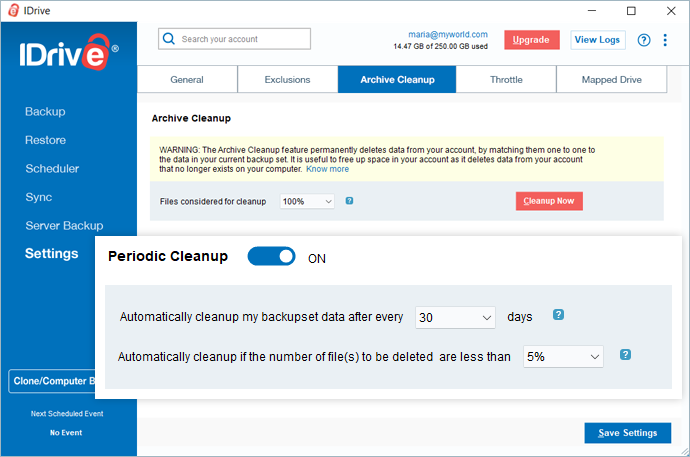The image size is (690, 457).
Task: Close the IDrive window
Action: click(671, 11)
